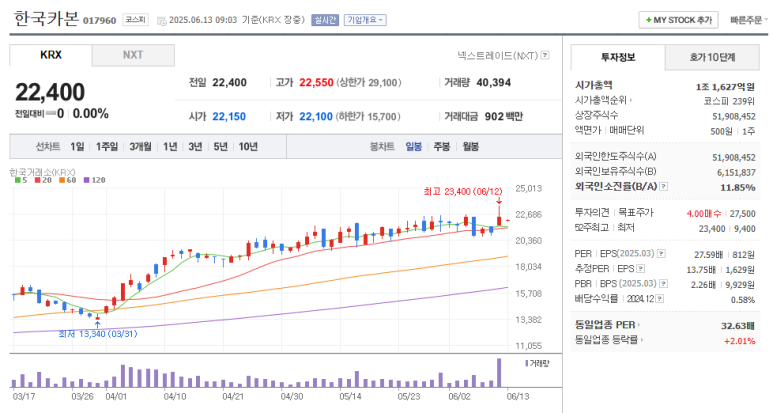Click the 거래대금 value 902 백만

[503, 117]
